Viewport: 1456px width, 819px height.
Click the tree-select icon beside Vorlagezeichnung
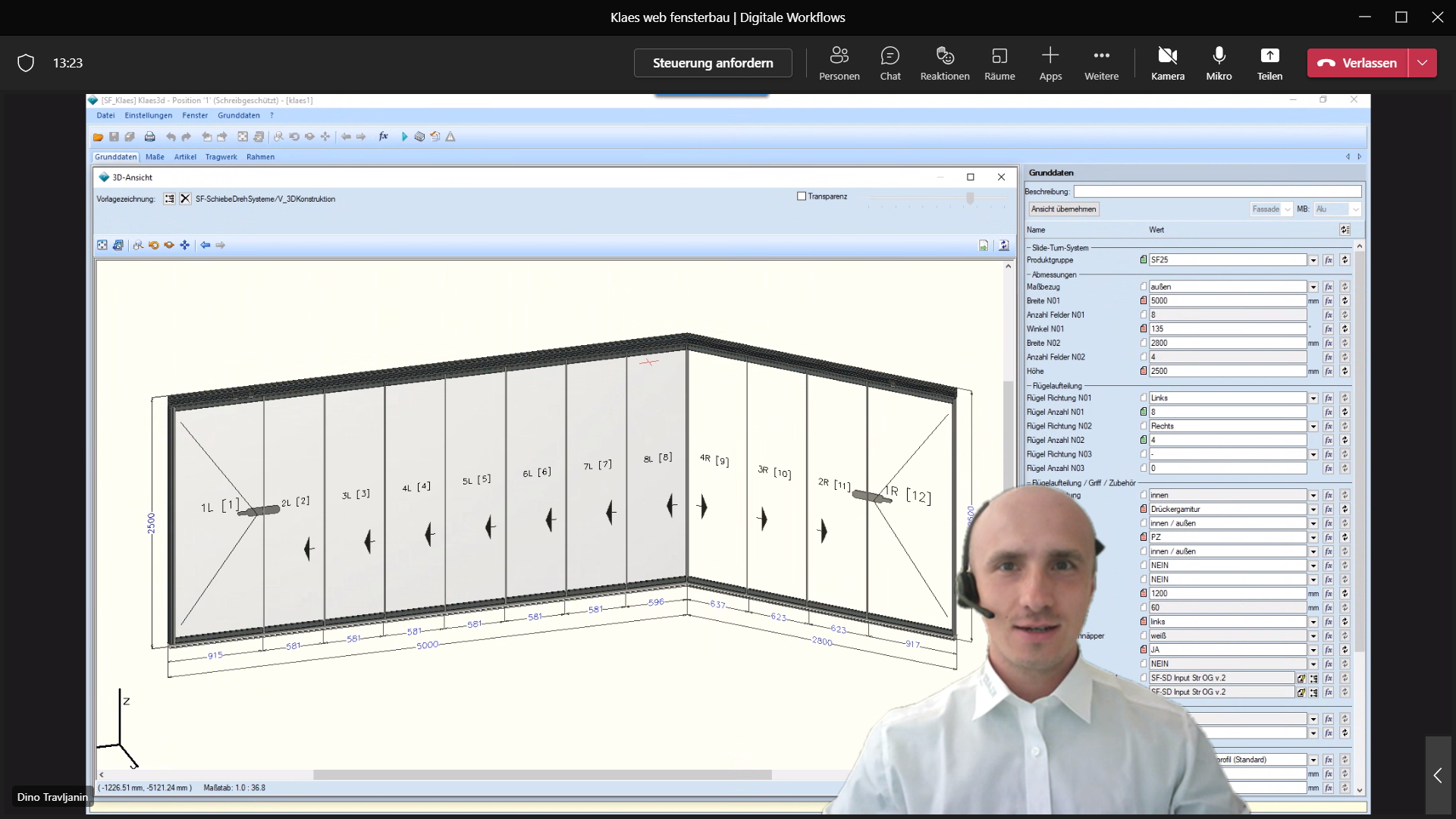[169, 199]
